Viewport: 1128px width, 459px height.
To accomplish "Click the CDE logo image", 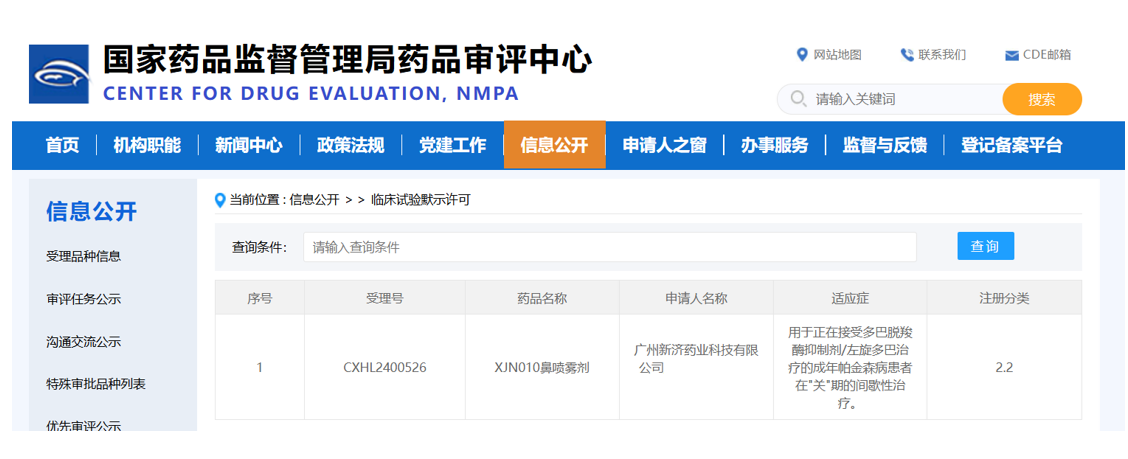I will point(59,74).
